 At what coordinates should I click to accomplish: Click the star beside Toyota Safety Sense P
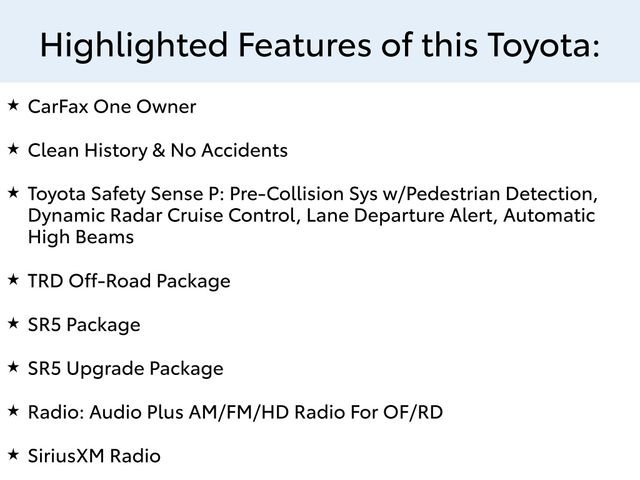[x=13, y=193]
